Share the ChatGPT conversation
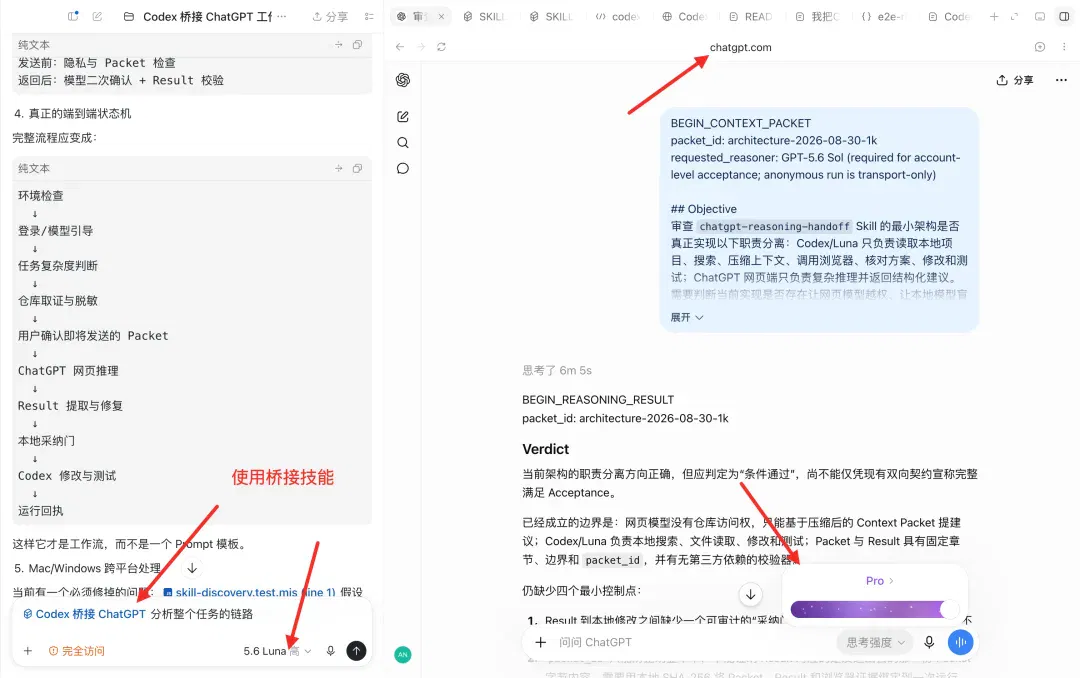Image resolution: width=1080 pixels, height=678 pixels. pos(1015,80)
